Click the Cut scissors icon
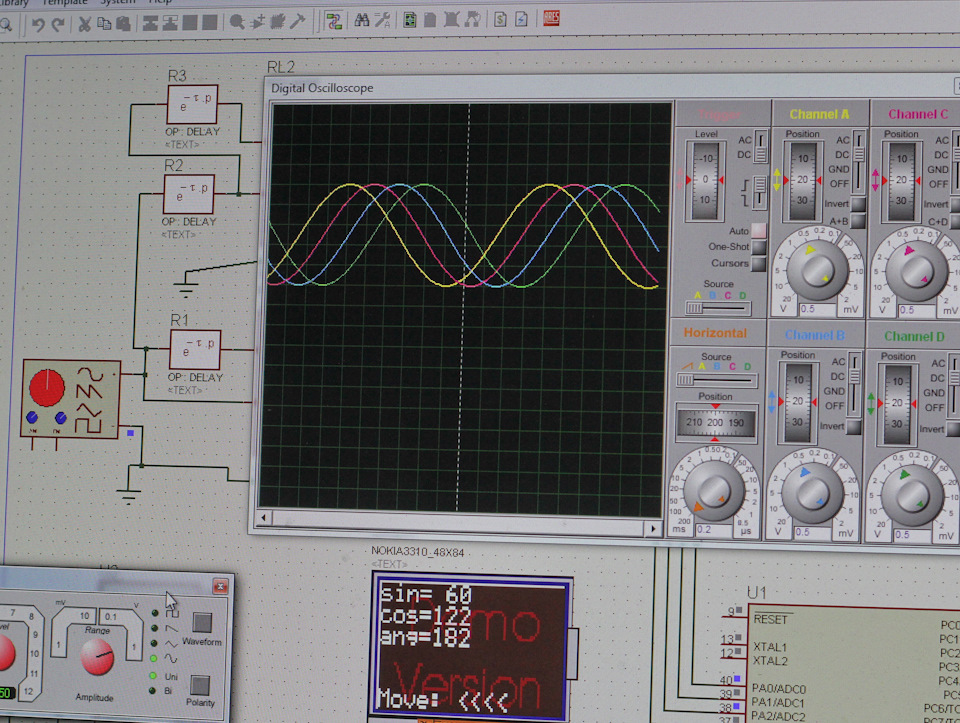The width and height of the screenshot is (960, 723). coord(85,24)
